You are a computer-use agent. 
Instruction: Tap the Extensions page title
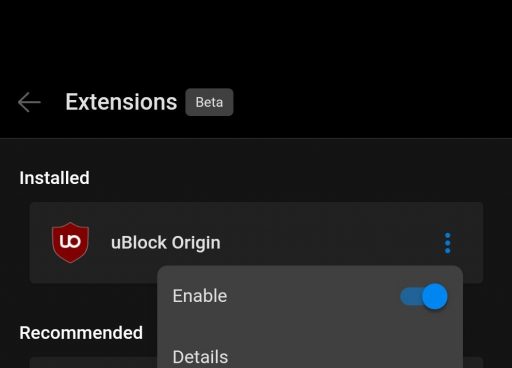click(121, 102)
